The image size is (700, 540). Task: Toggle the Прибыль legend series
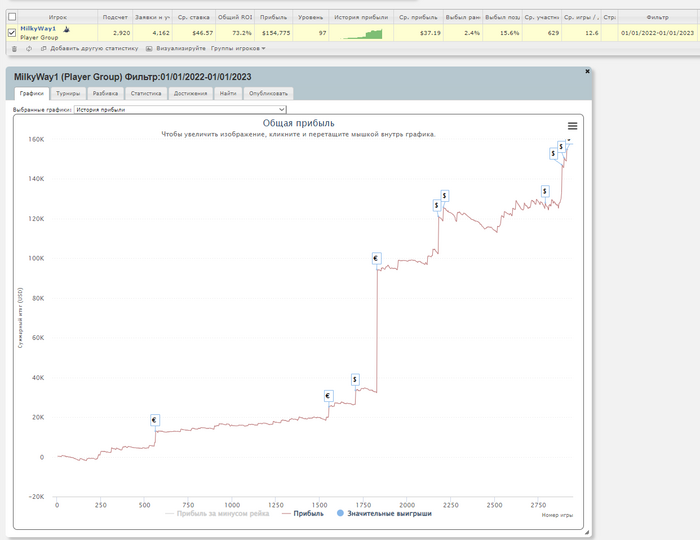click(303, 514)
